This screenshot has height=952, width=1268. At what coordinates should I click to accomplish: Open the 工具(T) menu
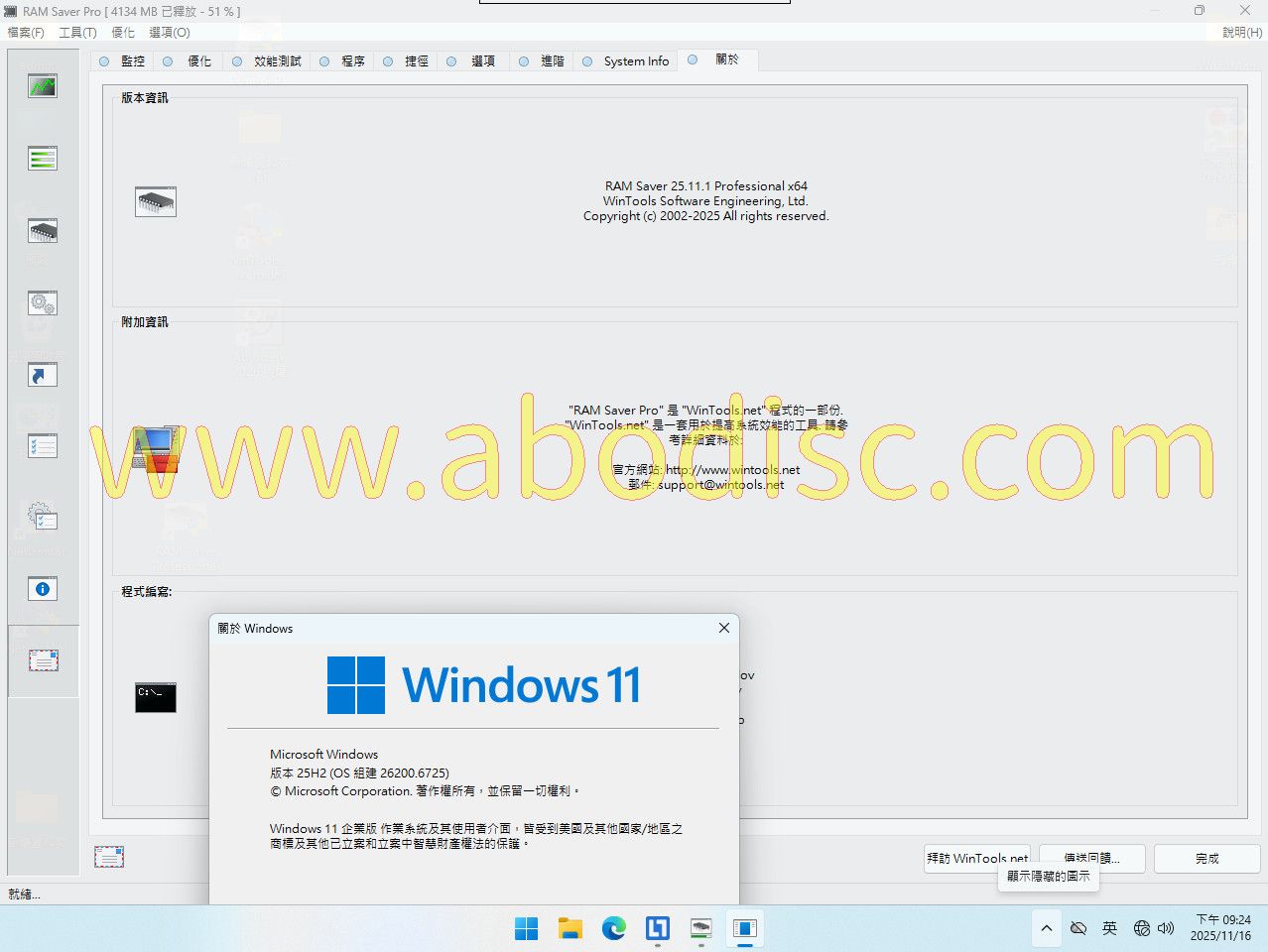point(77,33)
